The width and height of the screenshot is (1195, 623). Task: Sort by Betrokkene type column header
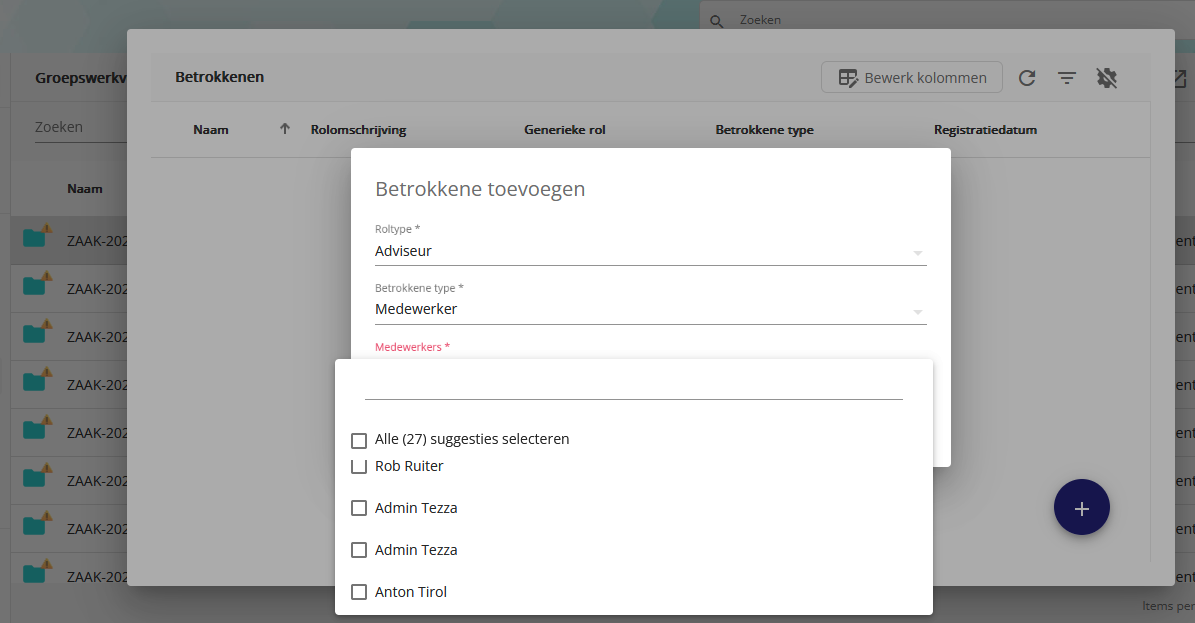764,130
